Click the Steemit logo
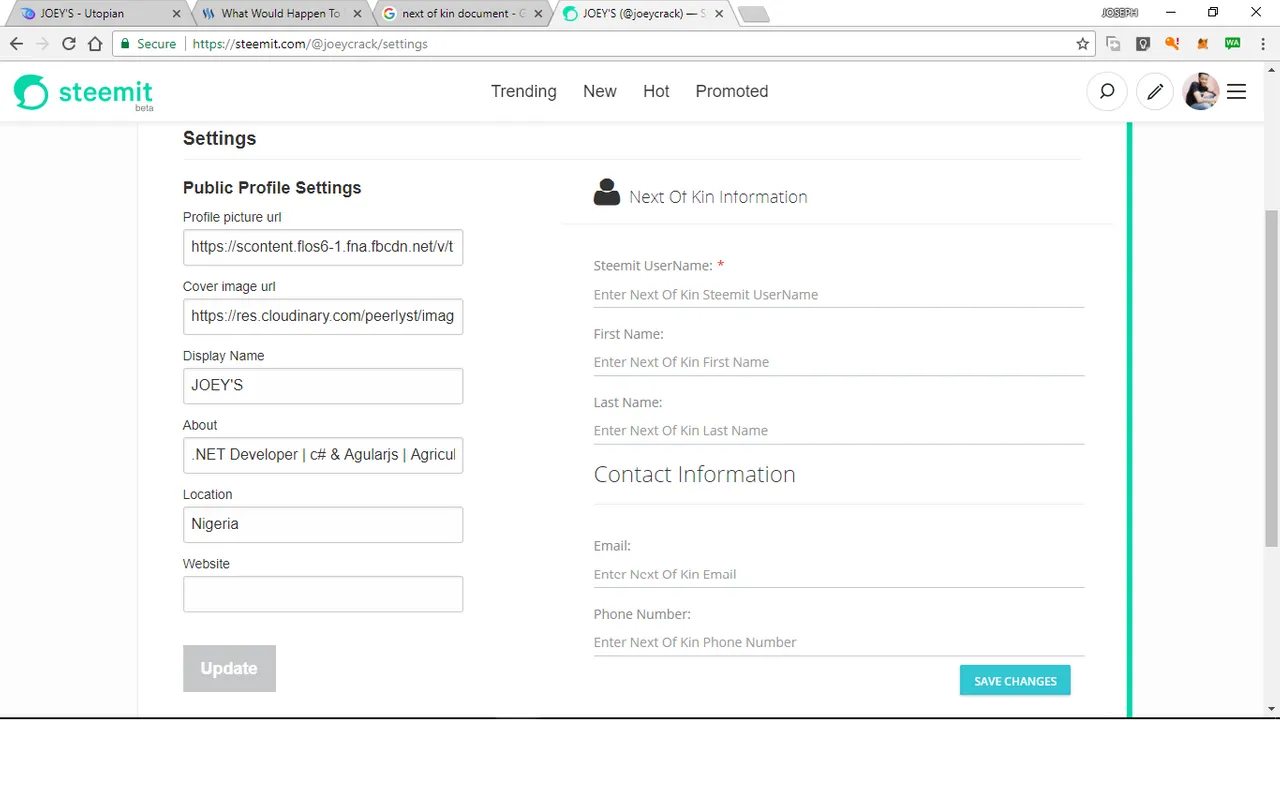The image size is (1280, 791). [84, 93]
